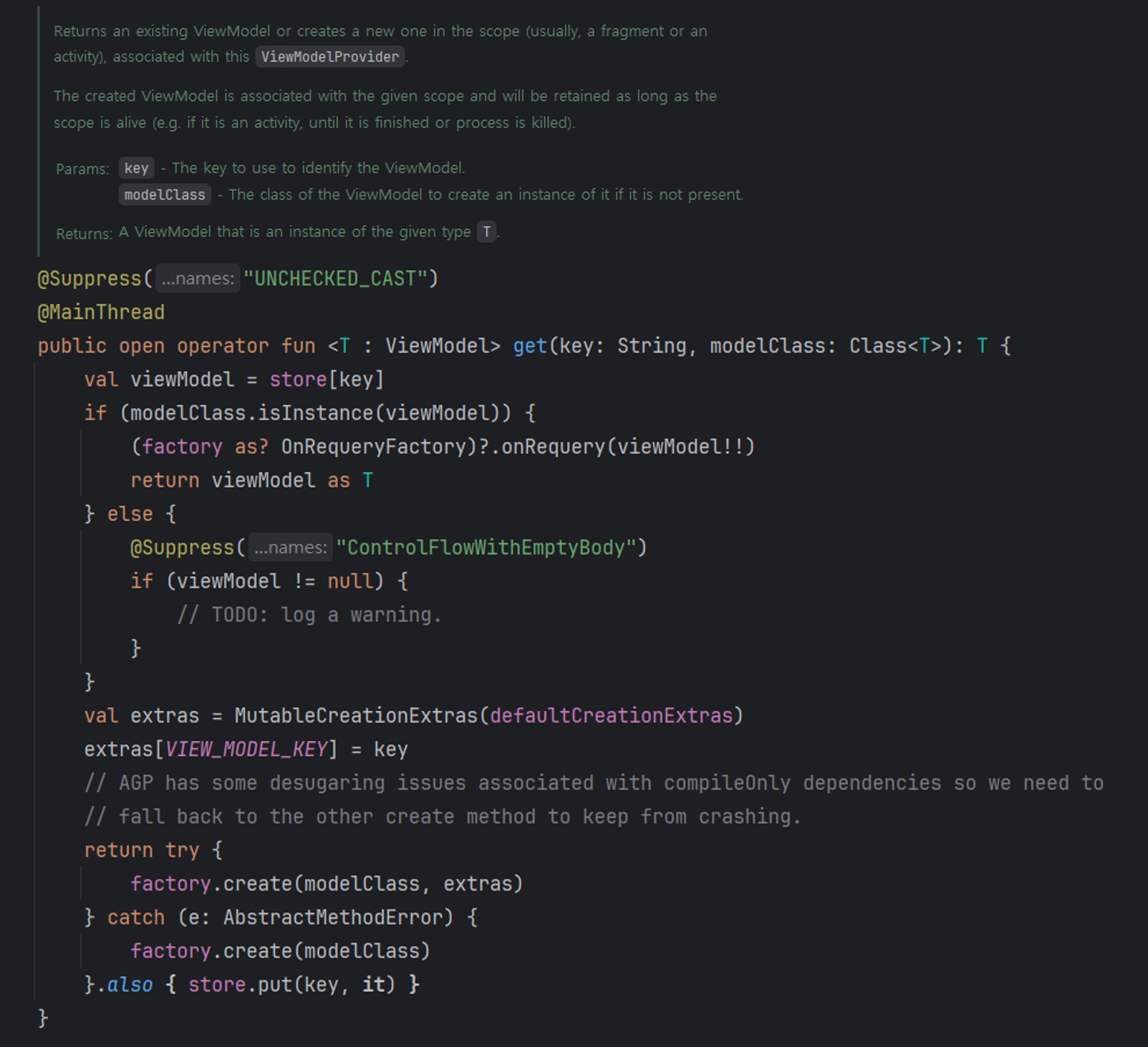Click the names hint before ControlFlowWithEmptyBody
Viewport: 1148px width, 1047px height.
pos(290,548)
